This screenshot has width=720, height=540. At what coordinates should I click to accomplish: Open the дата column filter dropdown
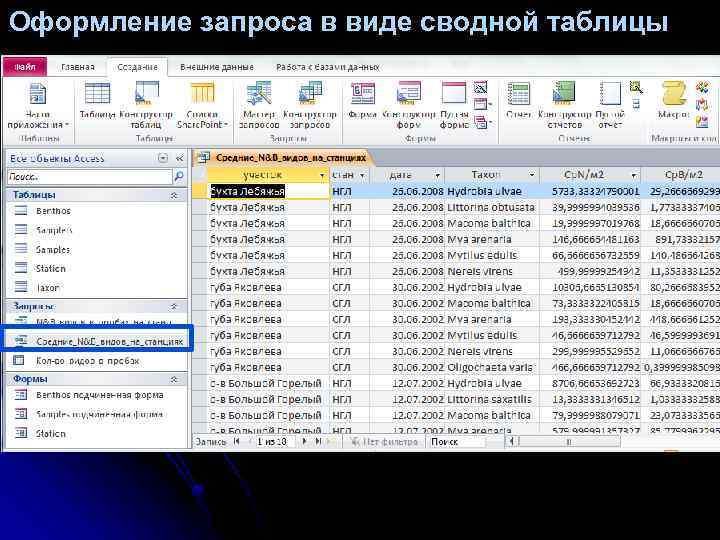[438, 175]
